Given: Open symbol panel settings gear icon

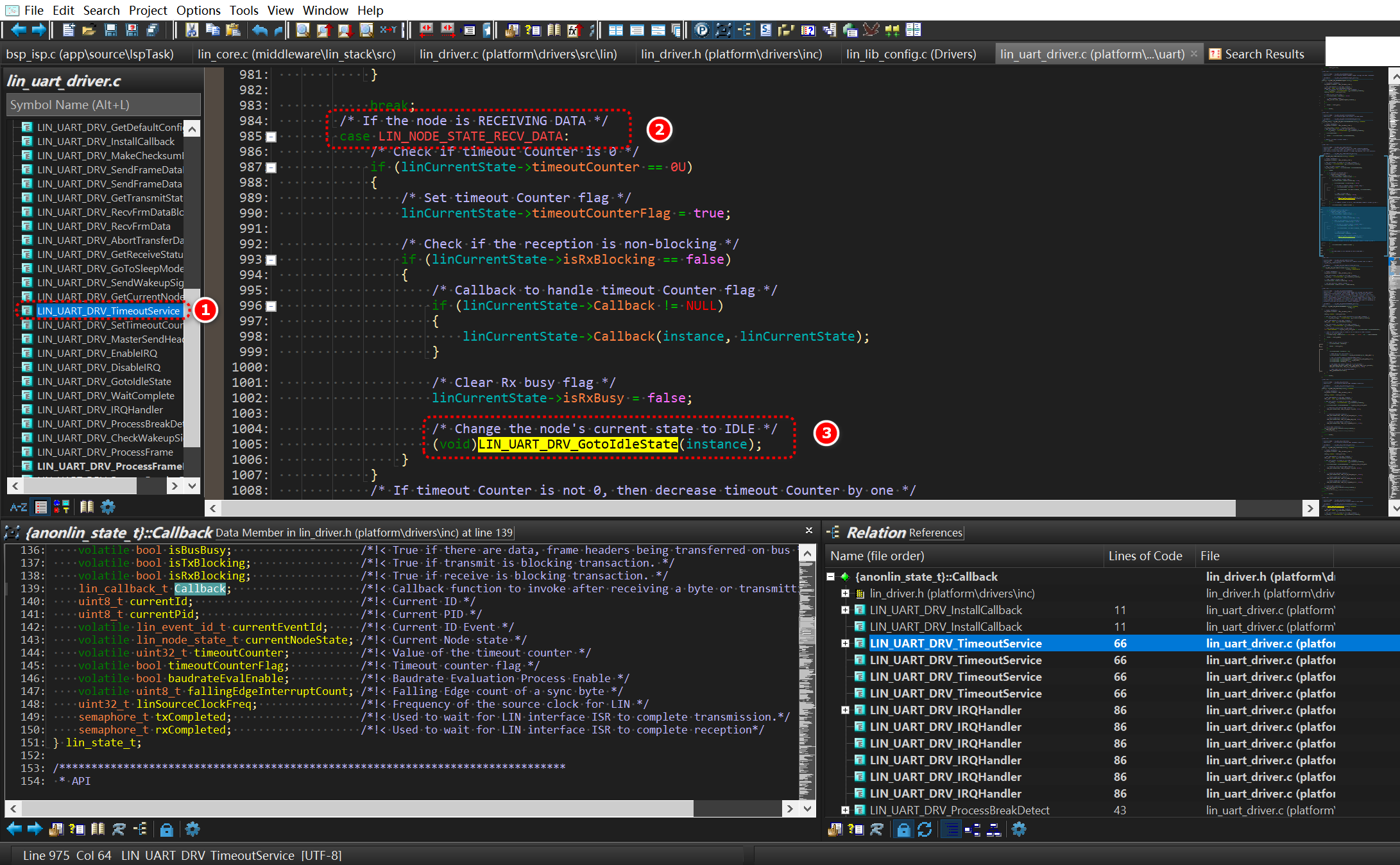Looking at the screenshot, I should pos(108,507).
